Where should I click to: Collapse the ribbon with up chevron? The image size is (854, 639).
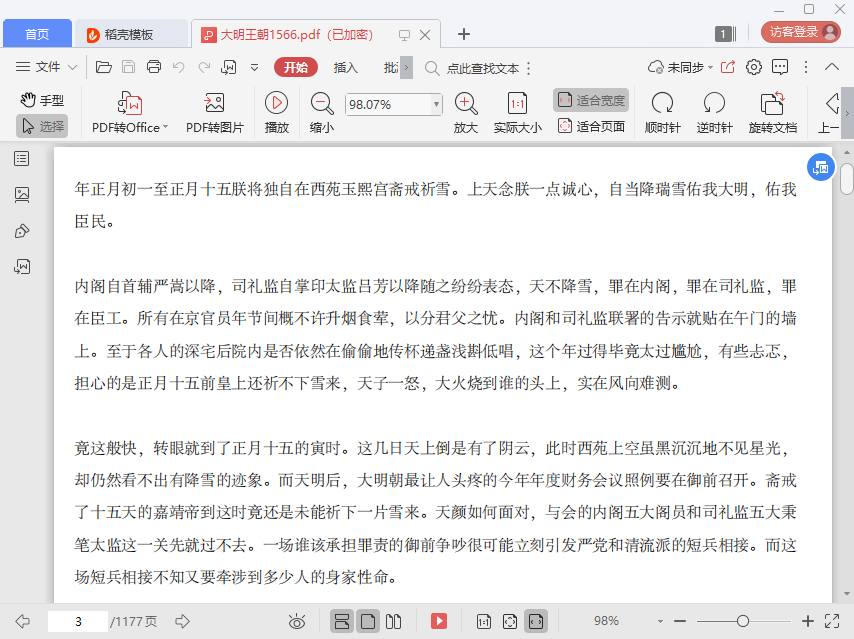pos(832,67)
